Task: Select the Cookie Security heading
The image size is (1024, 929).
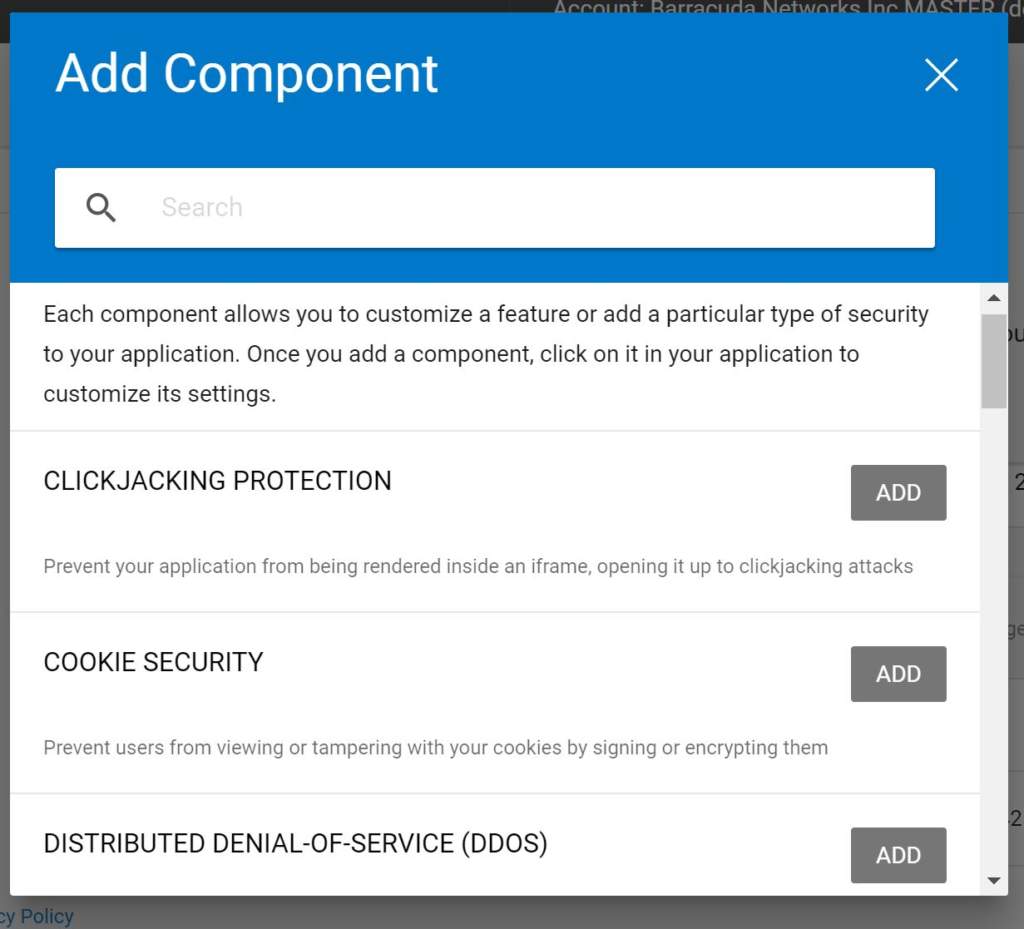Action: 153,662
